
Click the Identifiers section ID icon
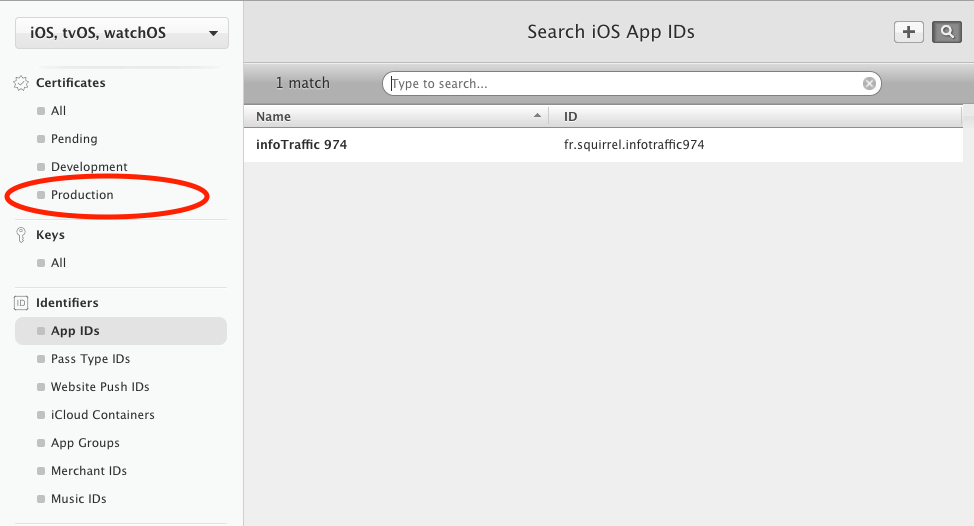tap(21, 303)
